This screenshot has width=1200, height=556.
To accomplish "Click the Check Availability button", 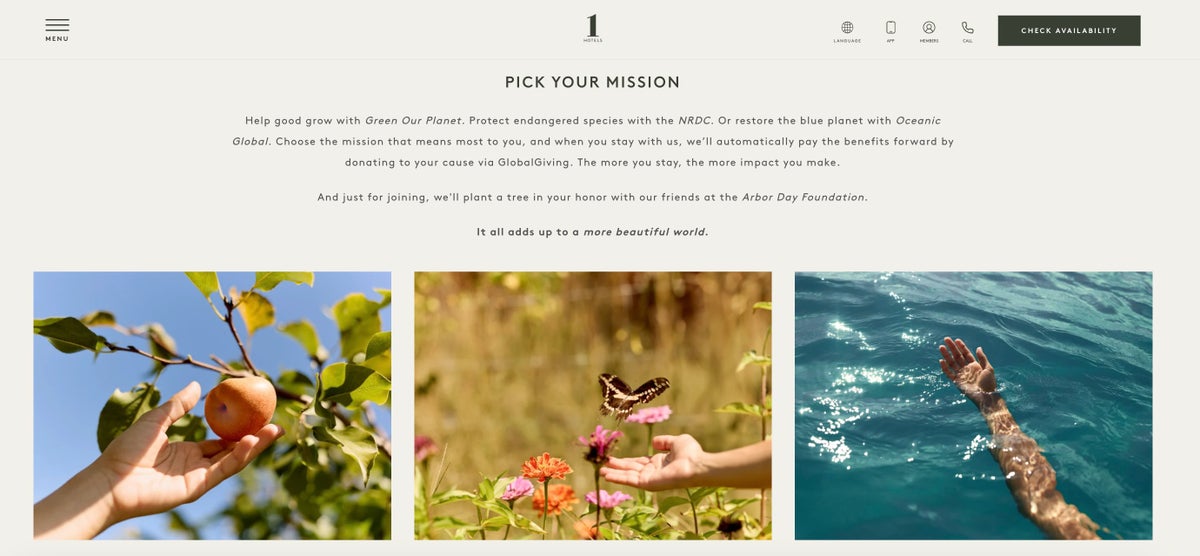I will pyautogui.click(x=1069, y=30).
